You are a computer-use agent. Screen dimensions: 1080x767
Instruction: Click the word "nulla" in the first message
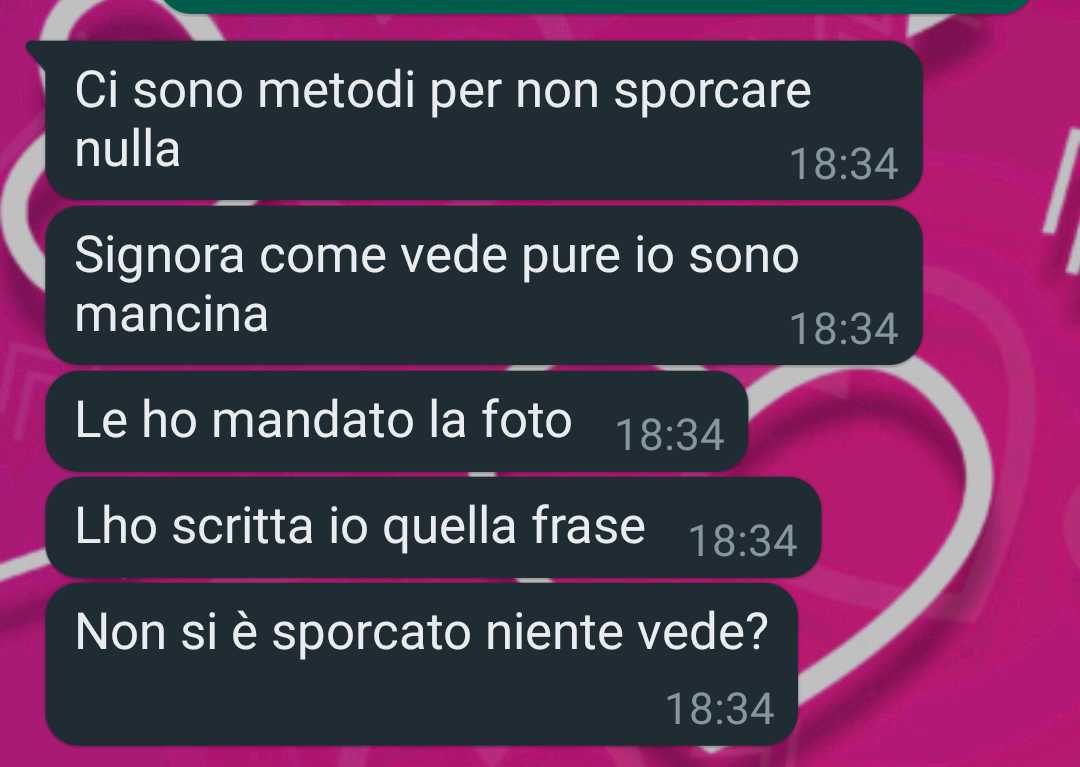coord(127,149)
